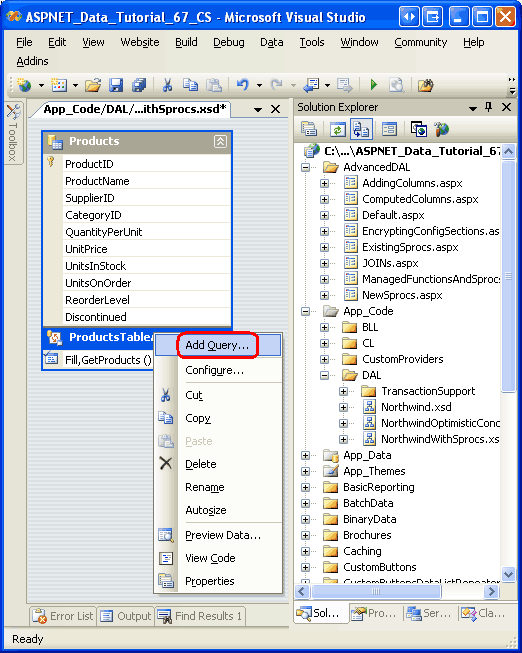The width and height of the screenshot is (522, 653).
Task: Start debugging with the green play icon
Action: click(x=374, y=85)
